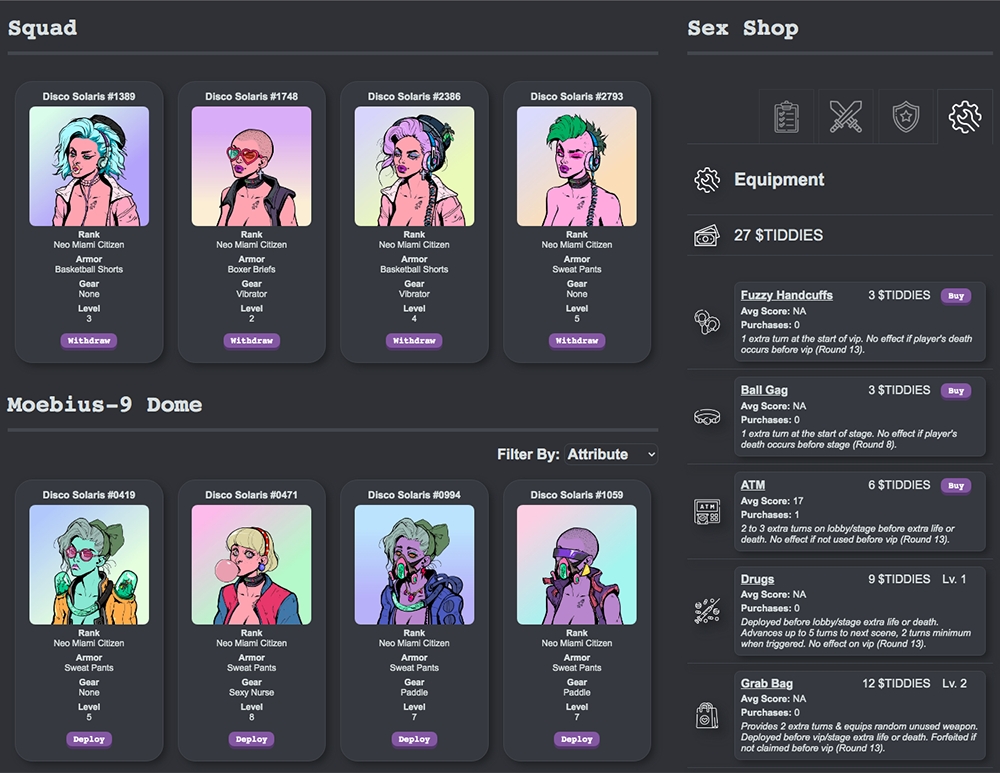Click the Grab Bag shopping bag icon
The width and height of the screenshot is (1000, 773).
tap(707, 715)
